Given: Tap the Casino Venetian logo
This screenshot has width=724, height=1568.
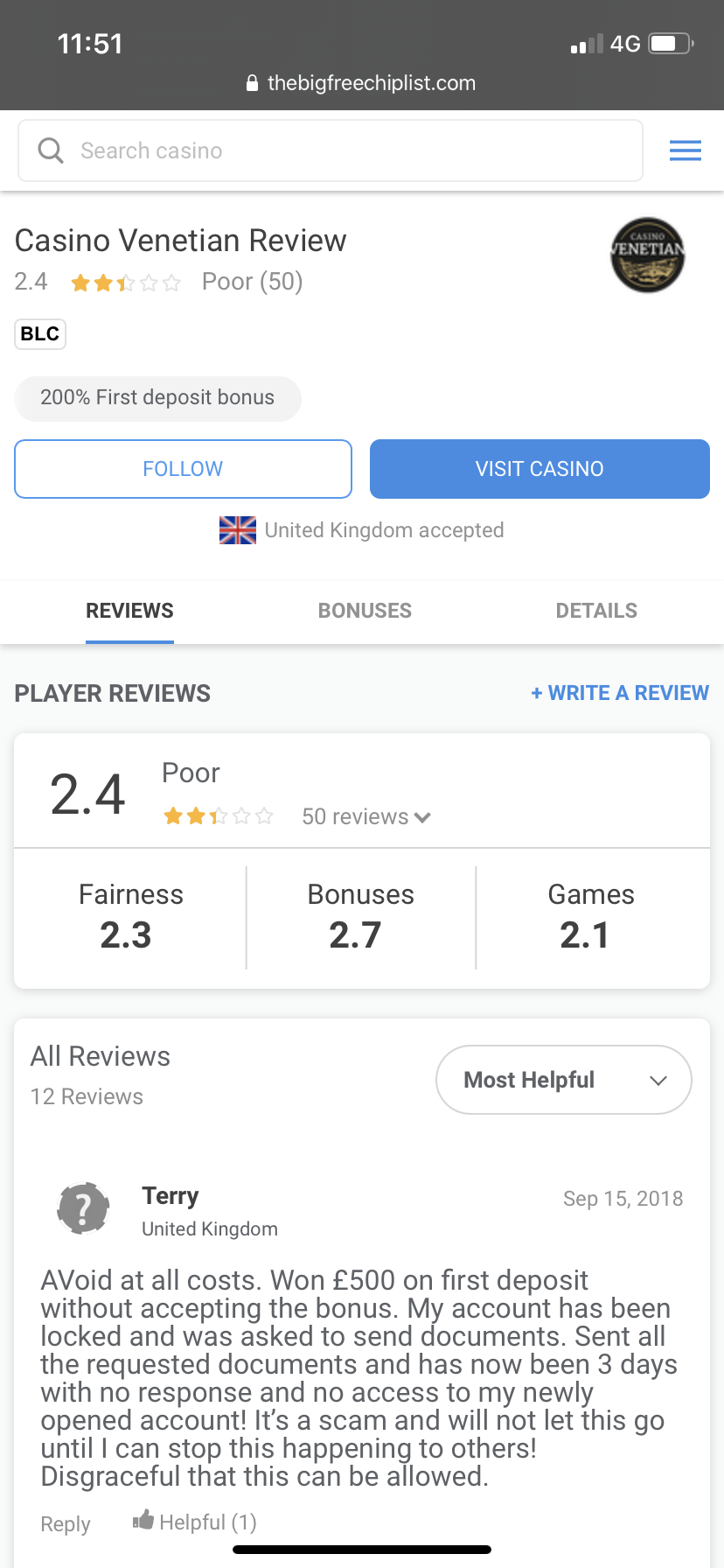Looking at the screenshot, I should 647,255.
